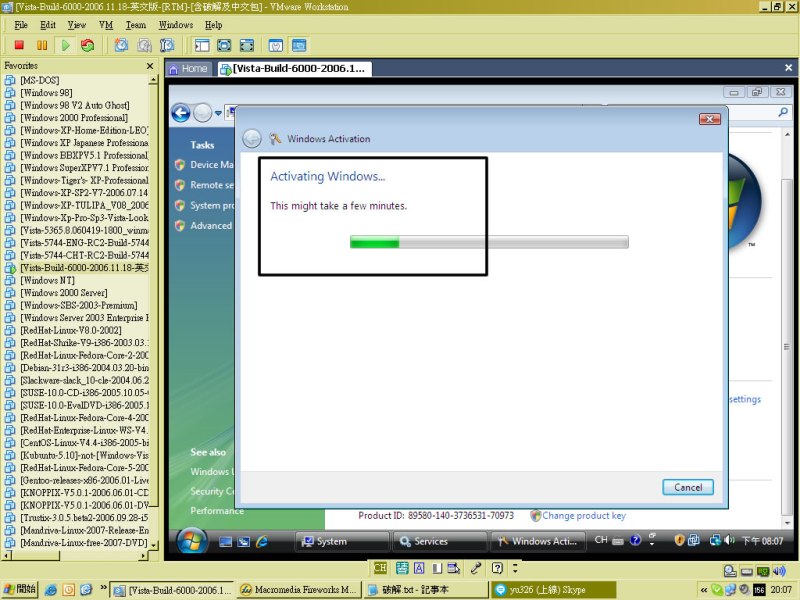Select [MS-DOS] in Favorites
This screenshot has width=800, height=600.
[40, 80]
